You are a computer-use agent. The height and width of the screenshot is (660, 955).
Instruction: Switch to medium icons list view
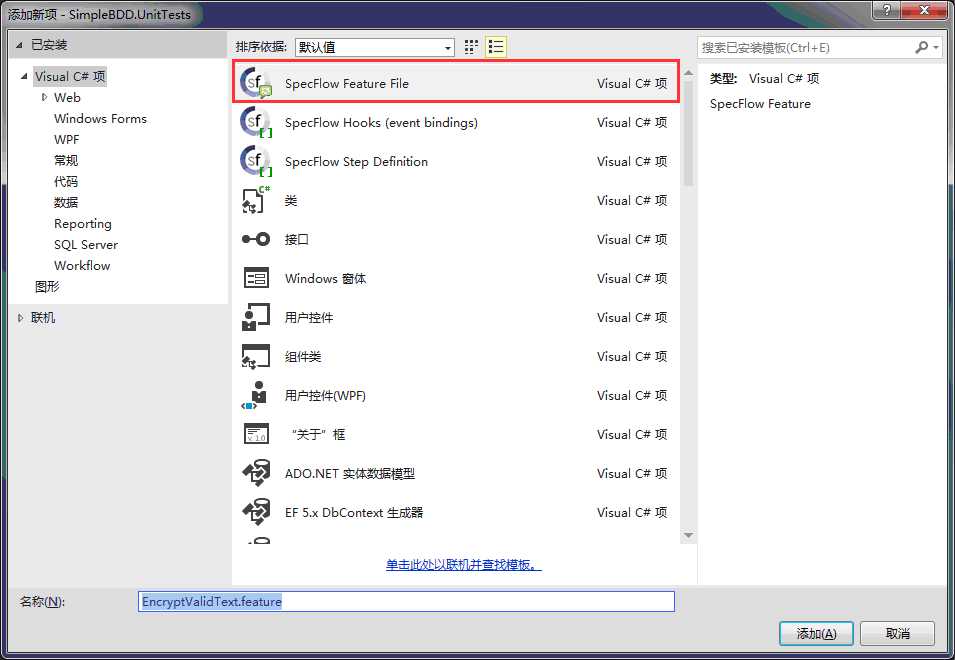coord(496,47)
